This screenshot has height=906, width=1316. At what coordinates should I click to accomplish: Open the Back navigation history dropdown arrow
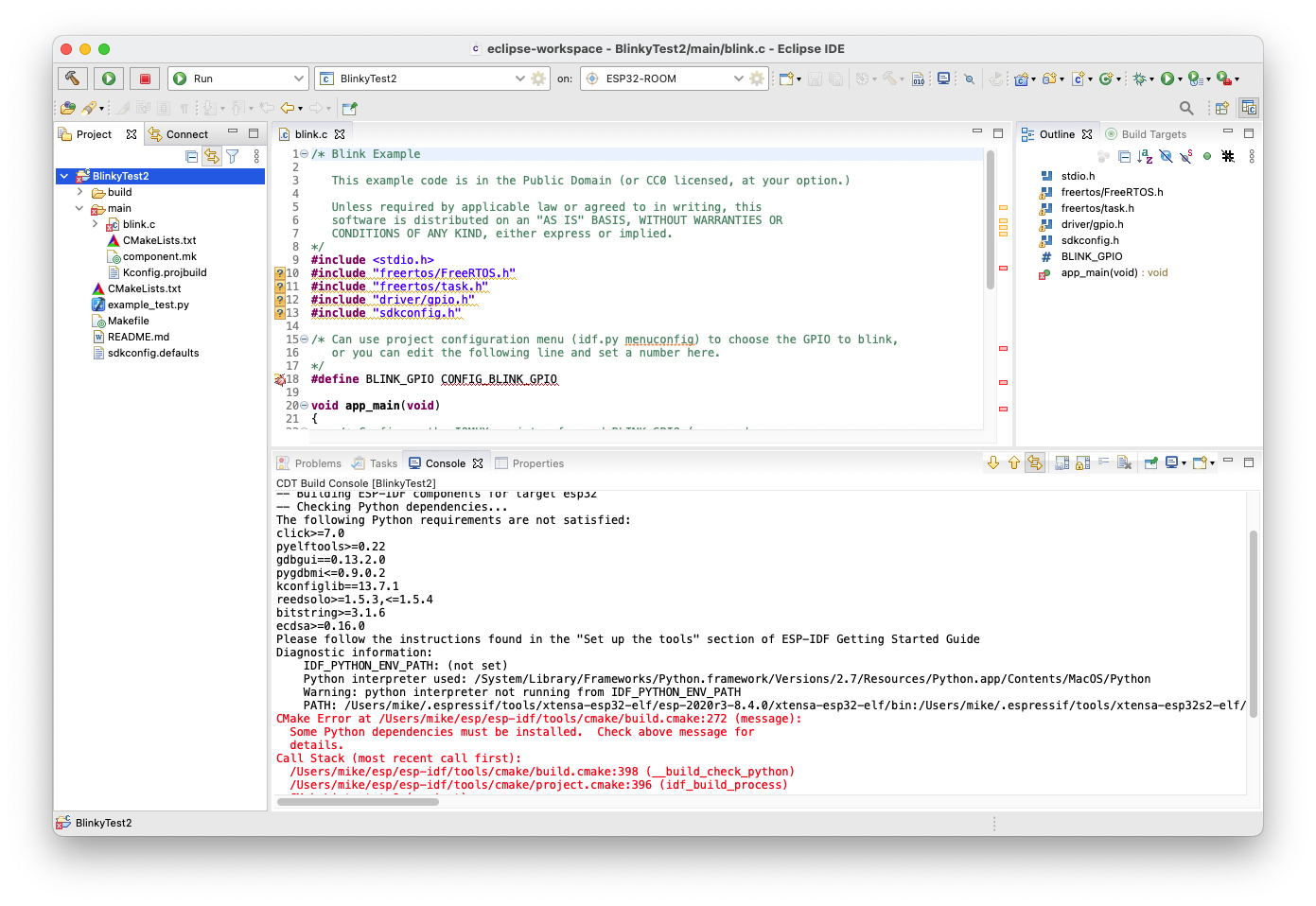pyautogui.click(x=300, y=109)
